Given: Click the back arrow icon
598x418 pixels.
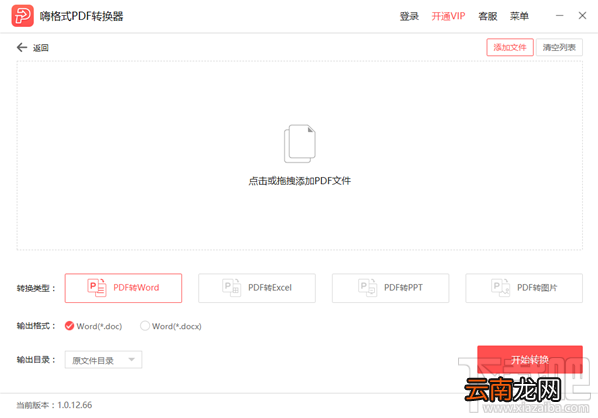Looking at the screenshot, I should pos(22,47).
